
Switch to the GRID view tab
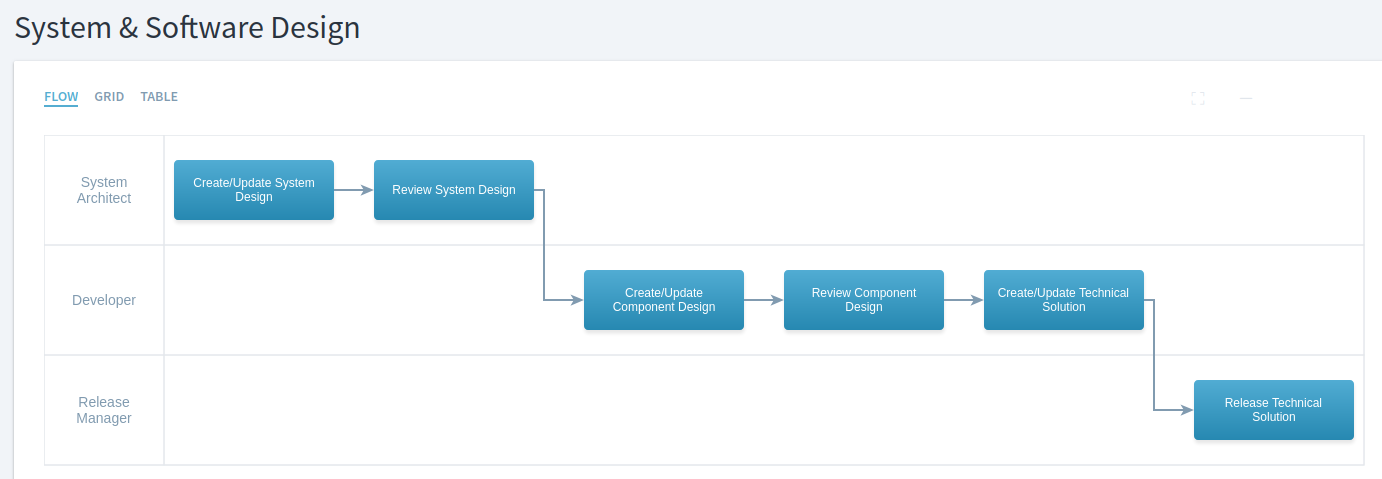tap(109, 97)
